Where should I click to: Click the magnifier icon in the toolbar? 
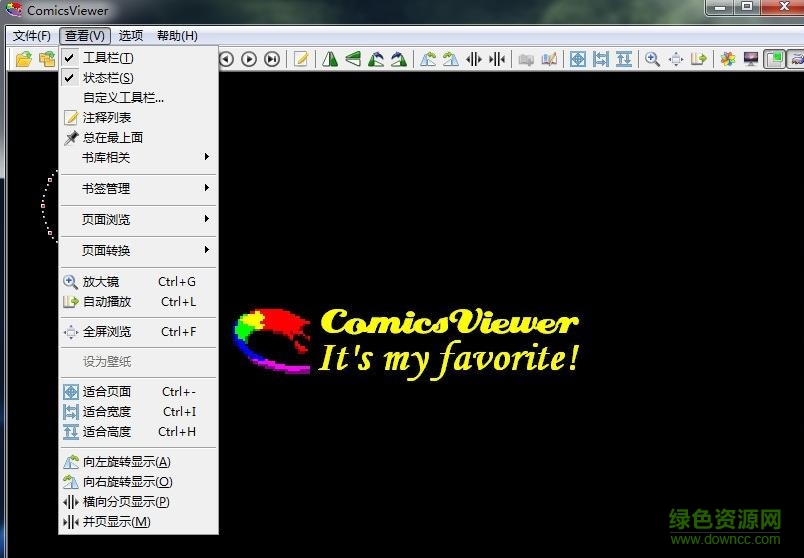652,59
